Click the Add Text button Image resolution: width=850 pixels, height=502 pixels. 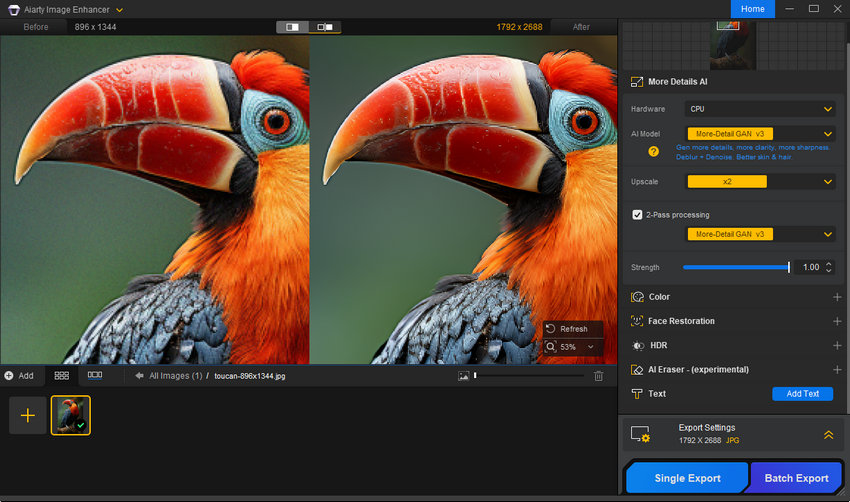(x=802, y=394)
